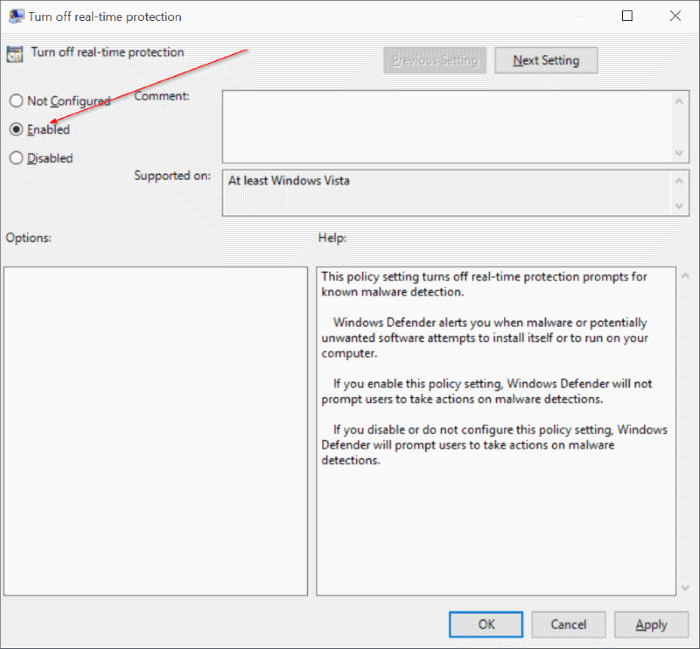
Task: Click the paragraph starting 'If you disable'
Action: (494, 445)
